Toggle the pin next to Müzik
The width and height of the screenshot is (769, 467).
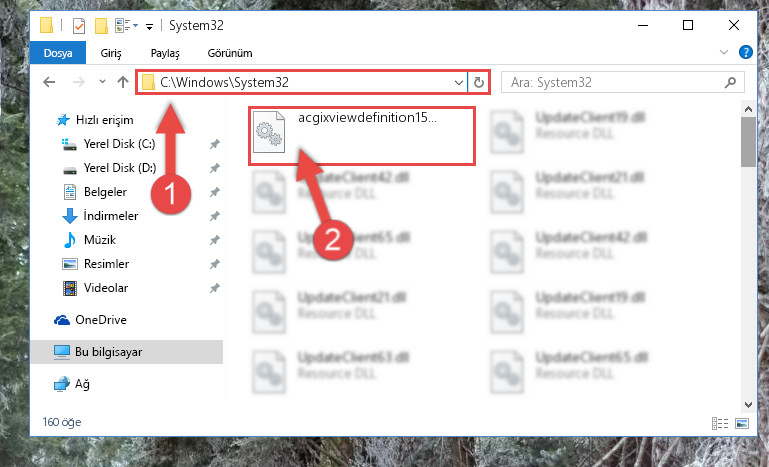(214, 240)
